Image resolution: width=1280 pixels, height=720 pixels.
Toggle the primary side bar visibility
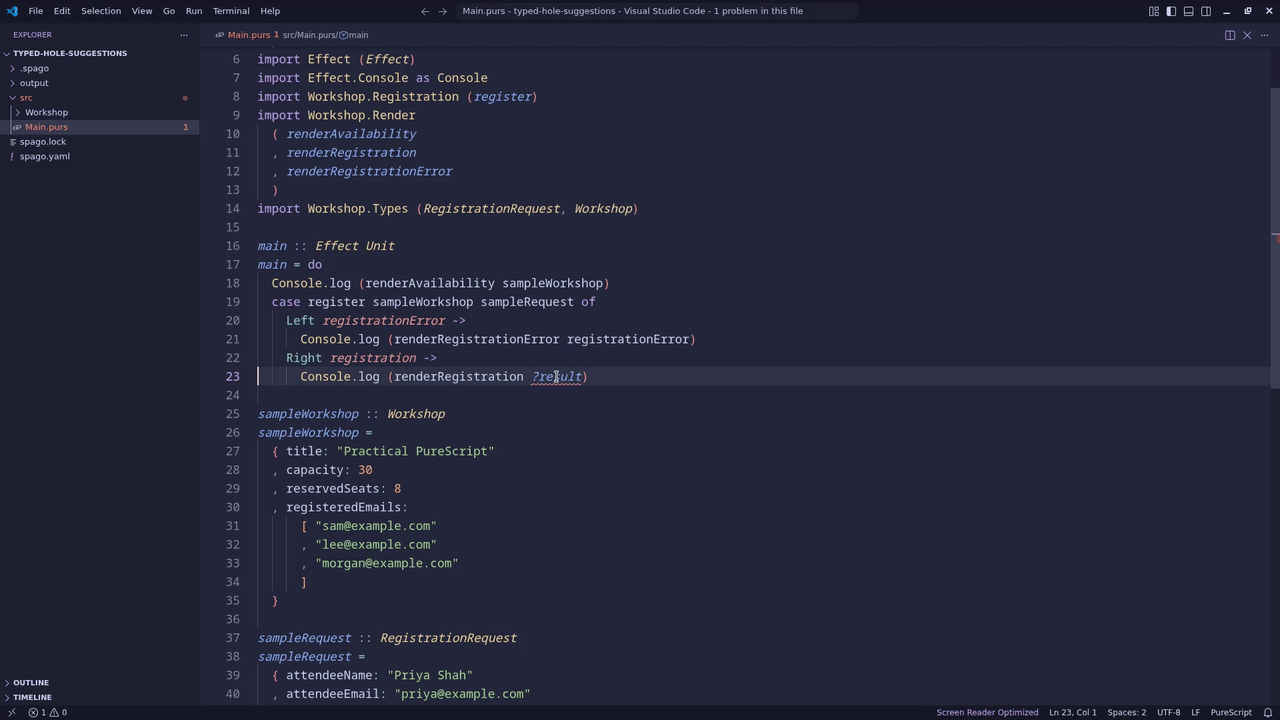pos(1171,11)
